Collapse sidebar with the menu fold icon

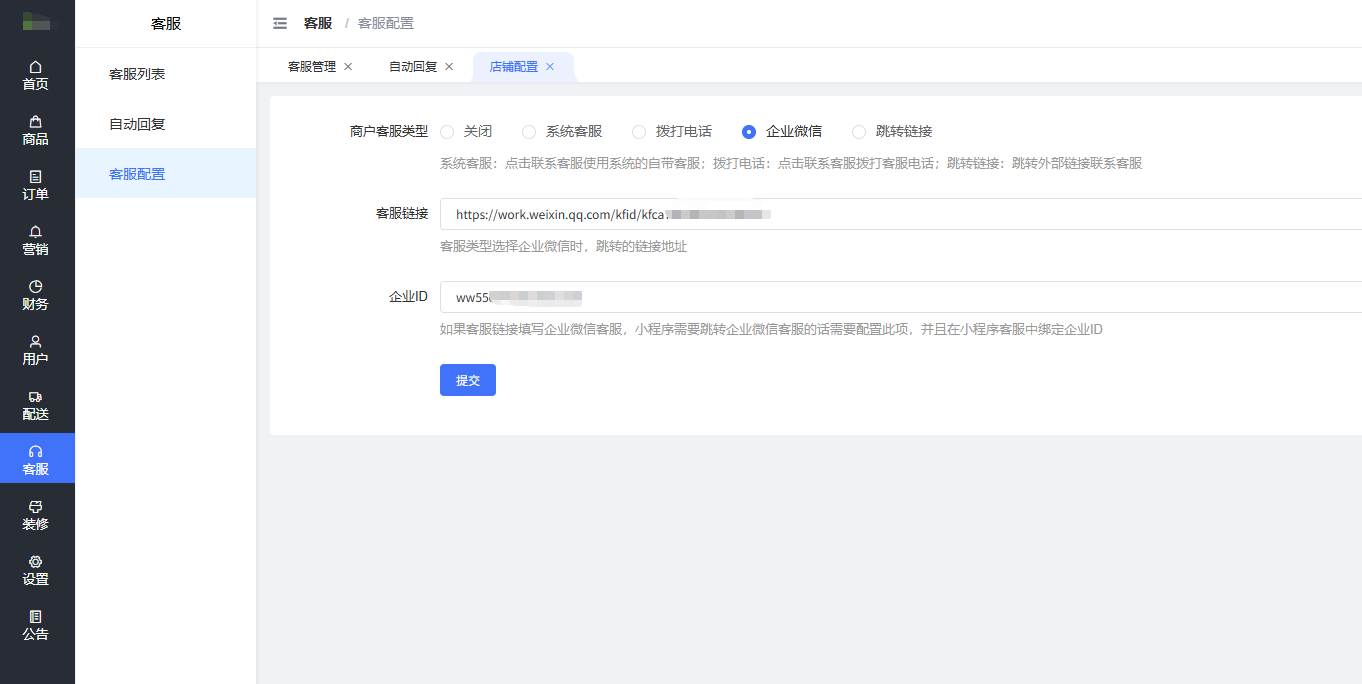pos(280,23)
